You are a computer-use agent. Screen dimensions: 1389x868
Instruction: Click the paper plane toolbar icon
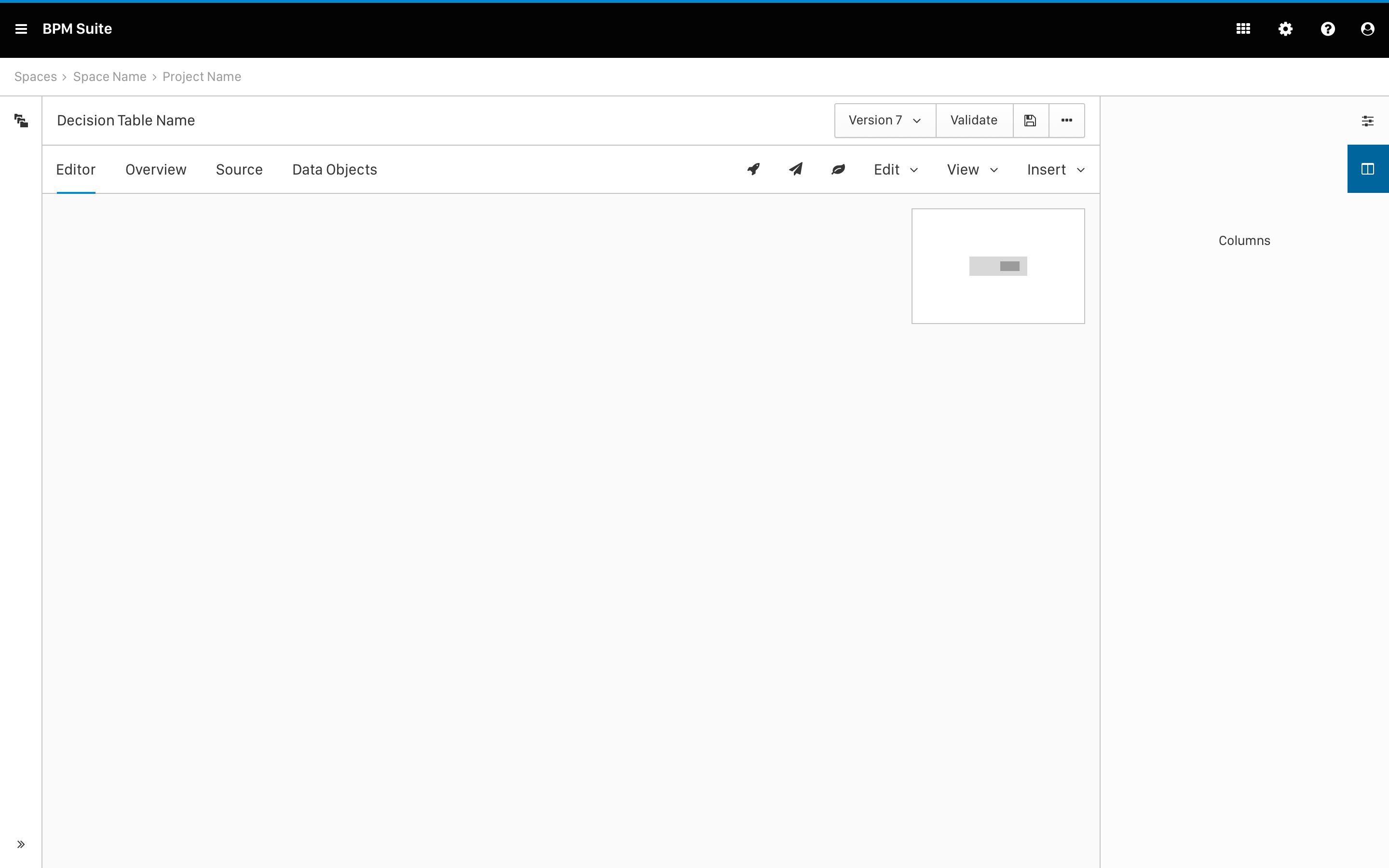point(796,169)
